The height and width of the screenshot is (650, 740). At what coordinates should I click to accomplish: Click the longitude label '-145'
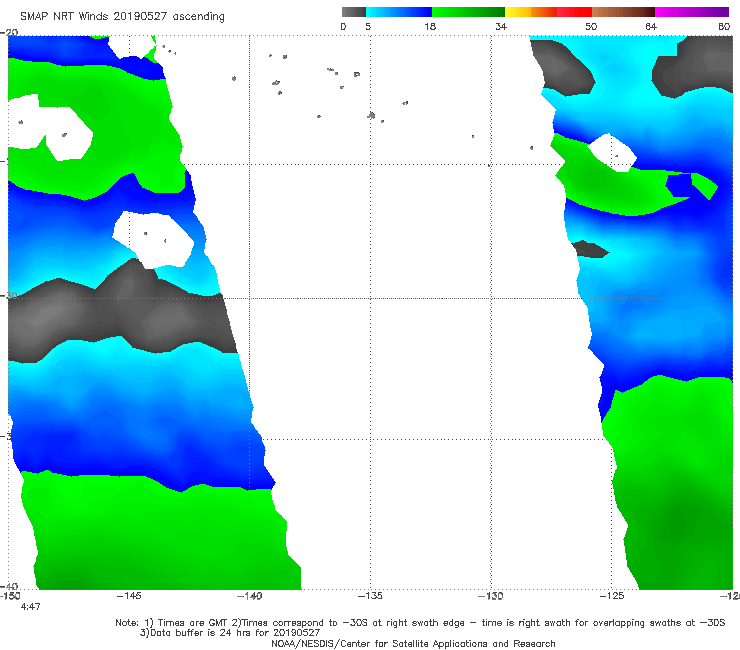[129, 596]
